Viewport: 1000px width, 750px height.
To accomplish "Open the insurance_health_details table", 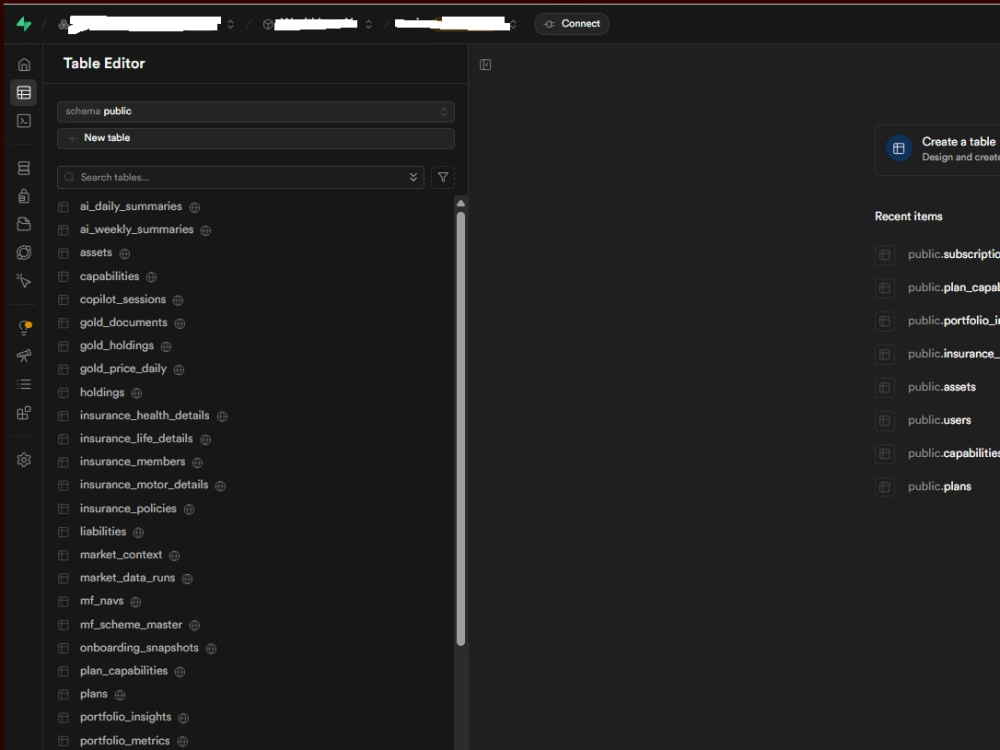I will [144, 415].
